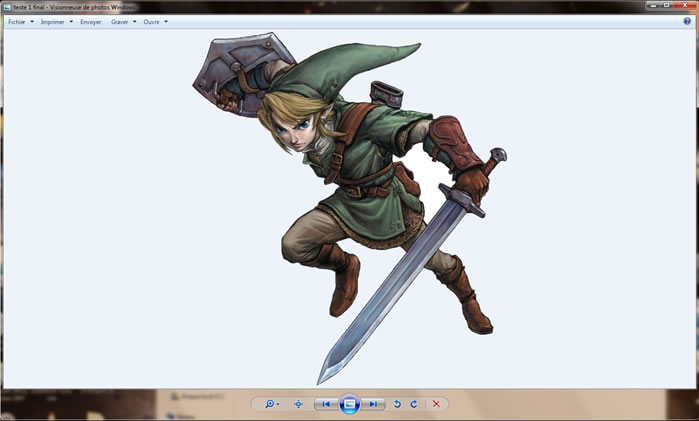The image size is (699, 421).
Task: Rotate the image clockwise
Action: [414, 404]
